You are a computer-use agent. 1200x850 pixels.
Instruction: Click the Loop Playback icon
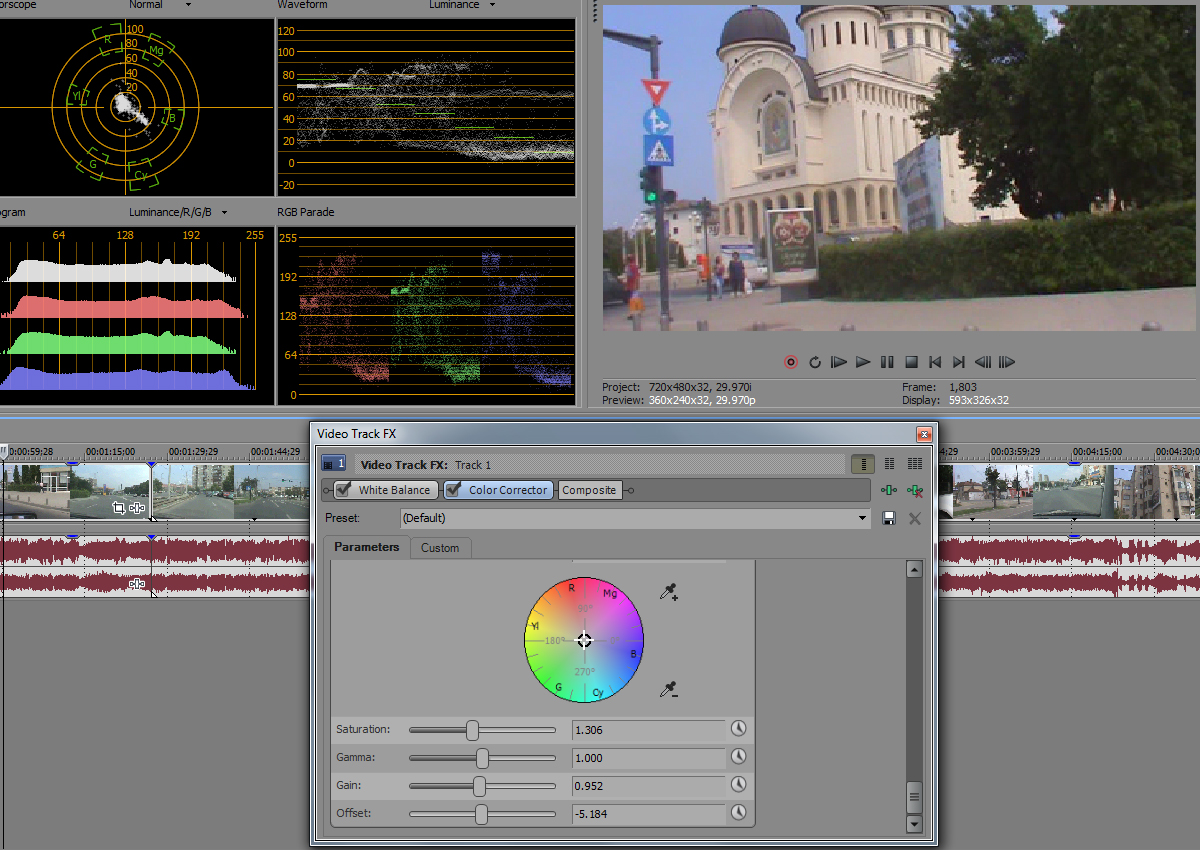tap(815, 362)
